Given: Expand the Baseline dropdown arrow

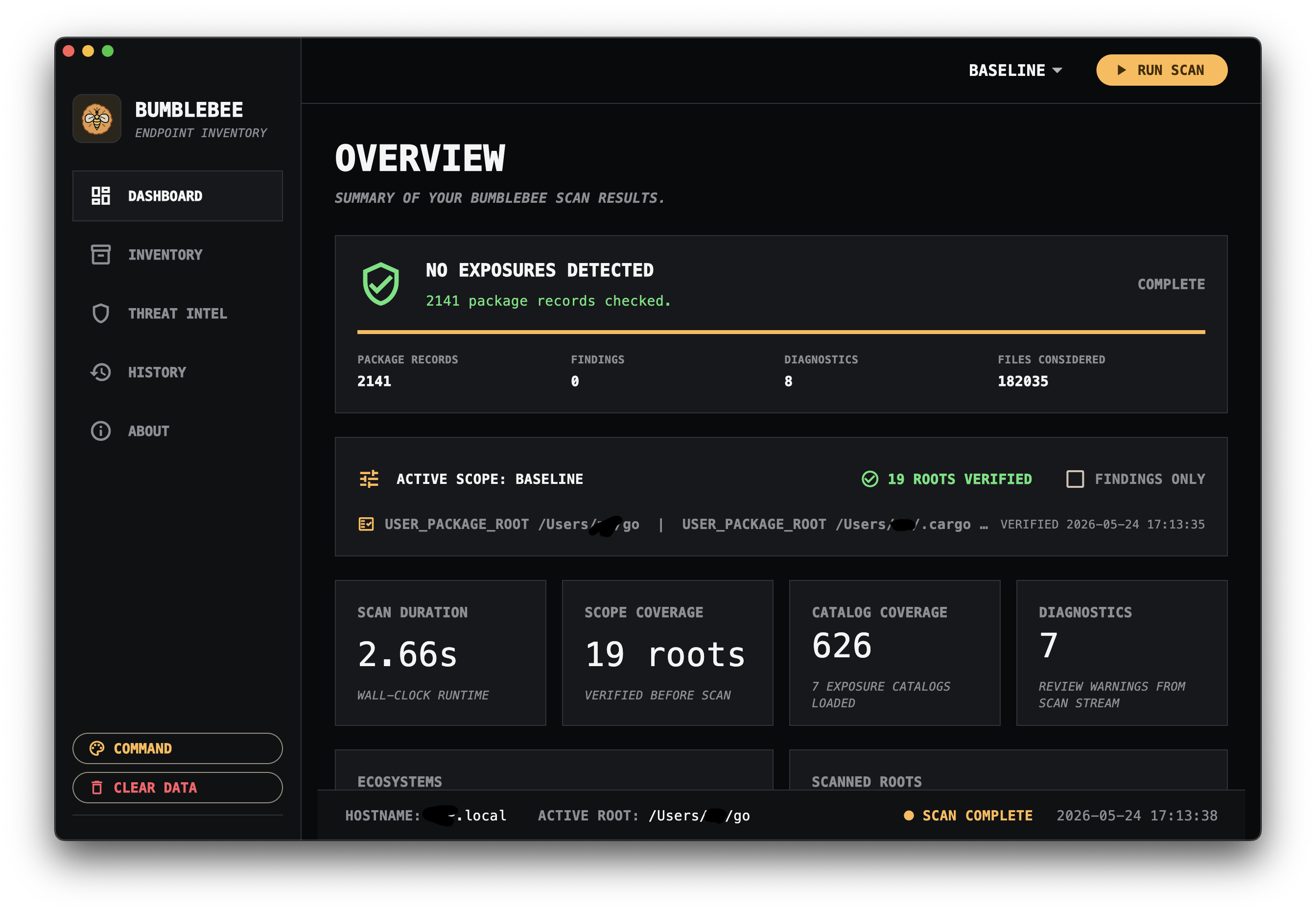Looking at the screenshot, I should [1057, 71].
